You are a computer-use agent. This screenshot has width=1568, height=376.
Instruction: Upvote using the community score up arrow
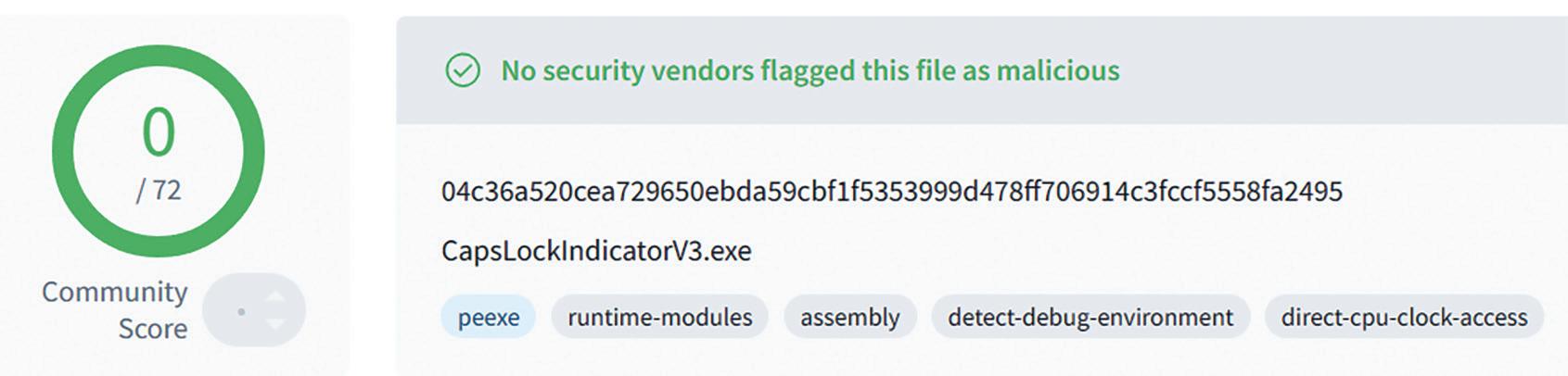(x=275, y=296)
